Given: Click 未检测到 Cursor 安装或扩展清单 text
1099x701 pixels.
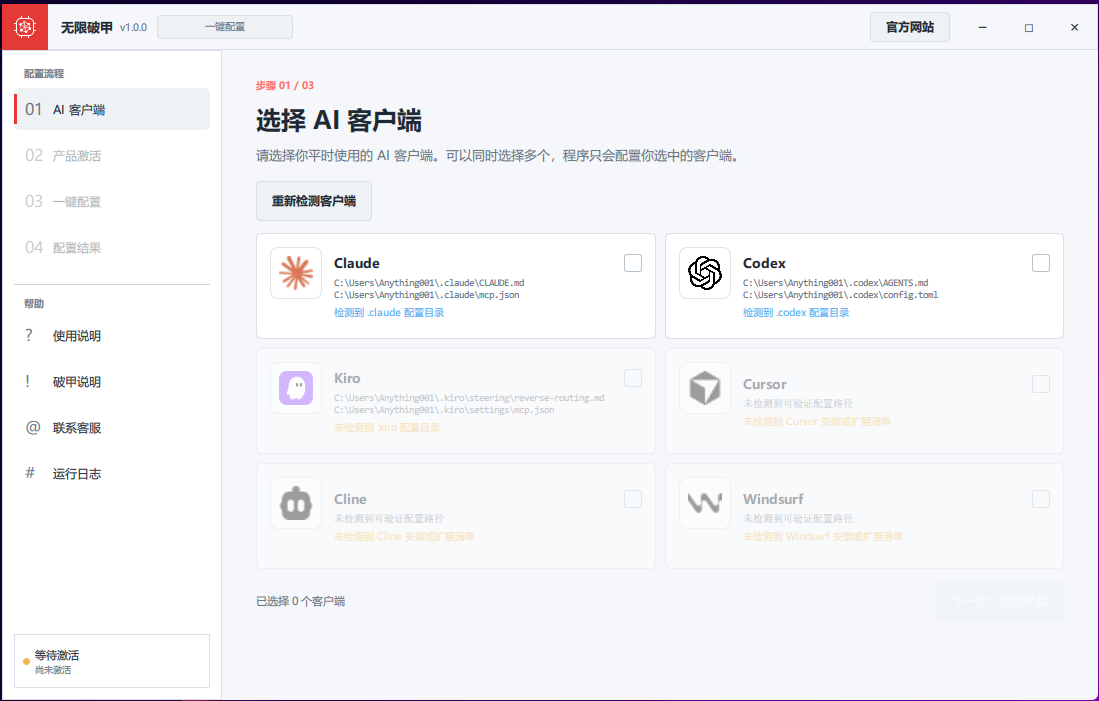Looking at the screenshot, I should point(817,421).
